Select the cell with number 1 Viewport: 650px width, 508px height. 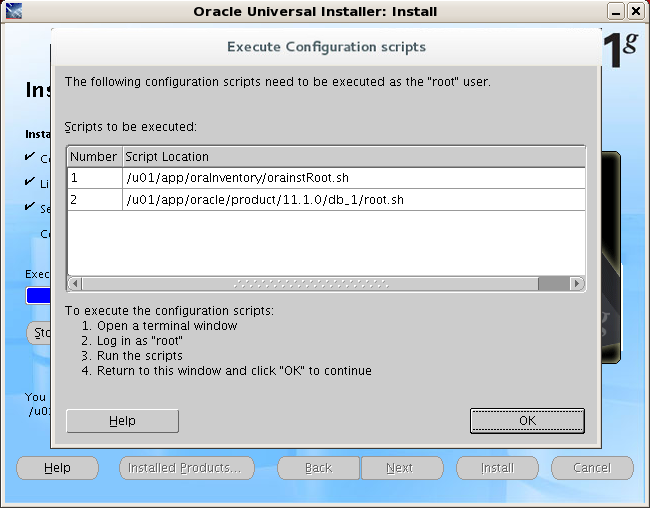pos(94,178)
